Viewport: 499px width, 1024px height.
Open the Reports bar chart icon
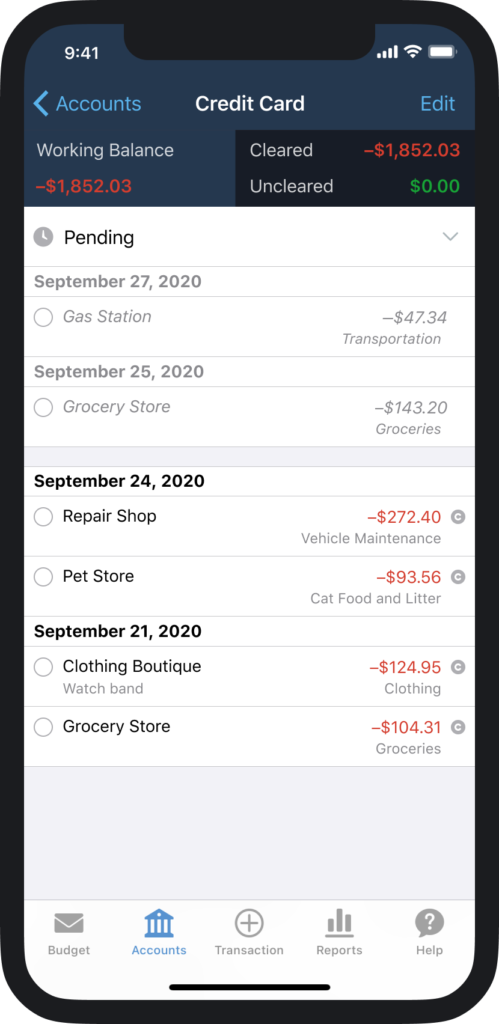coord(339,923)
